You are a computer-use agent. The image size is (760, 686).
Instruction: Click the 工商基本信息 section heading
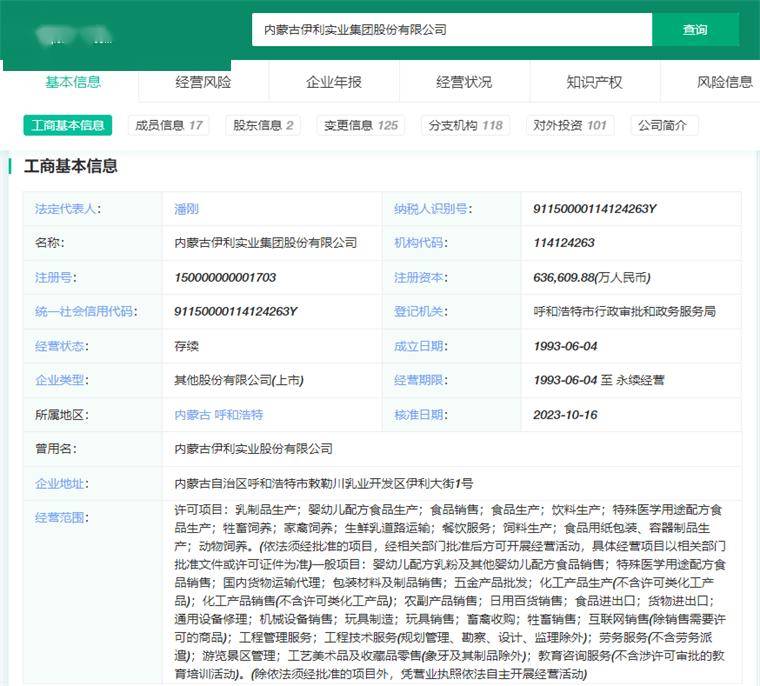(x=71, y=166)
